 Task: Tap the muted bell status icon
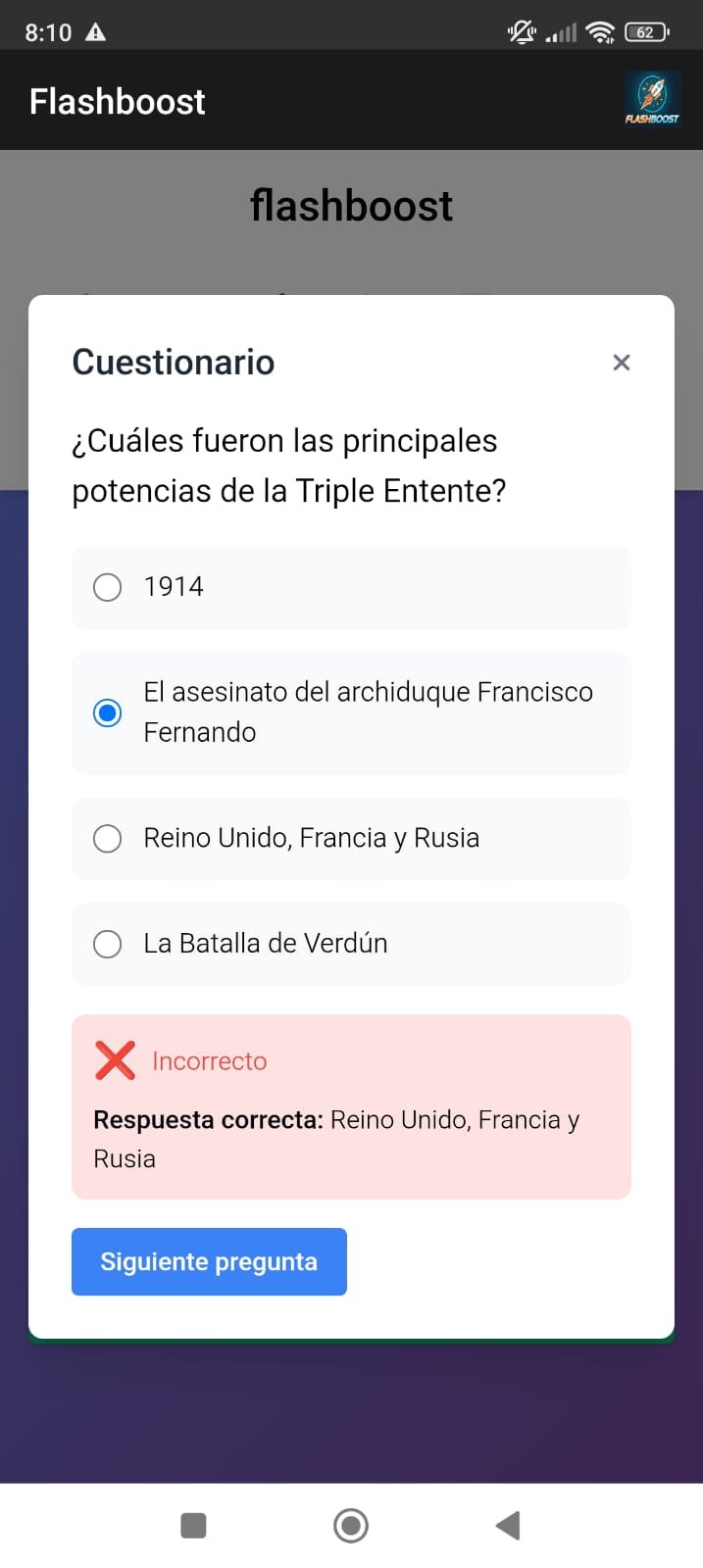[x=522, y=32]
